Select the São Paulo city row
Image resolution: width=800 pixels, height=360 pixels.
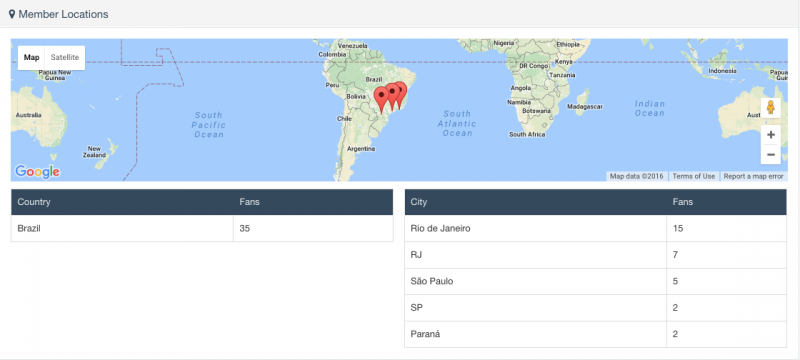point(595,281)
